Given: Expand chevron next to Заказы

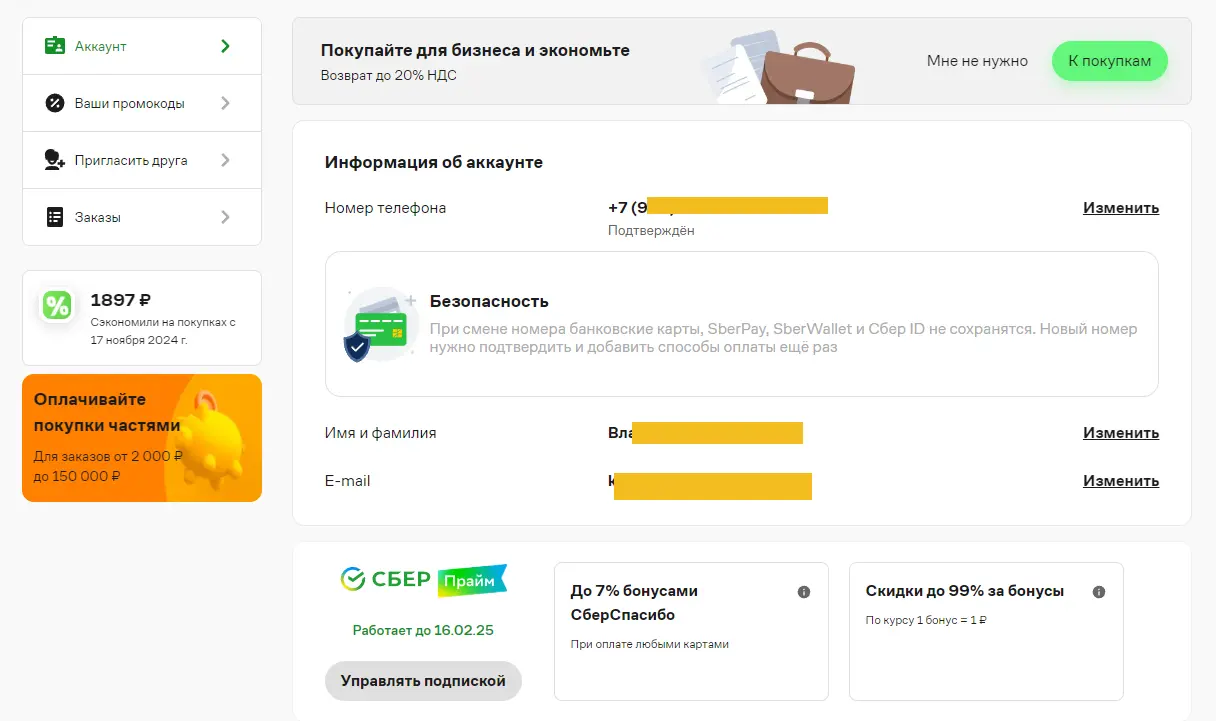Looking at the screenshot, I should point(225,217).
